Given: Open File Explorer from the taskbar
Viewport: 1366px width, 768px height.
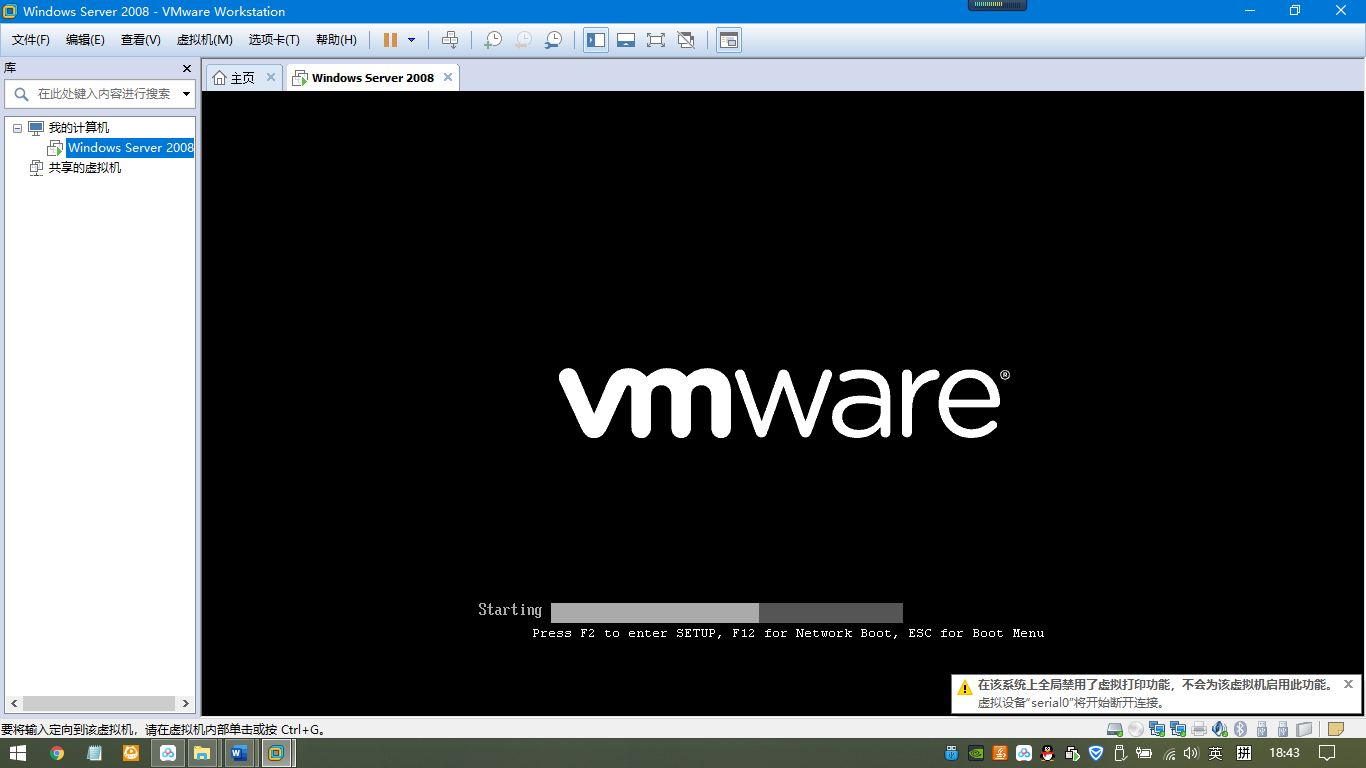Looking at the screenshot, I should click(201, 753).
